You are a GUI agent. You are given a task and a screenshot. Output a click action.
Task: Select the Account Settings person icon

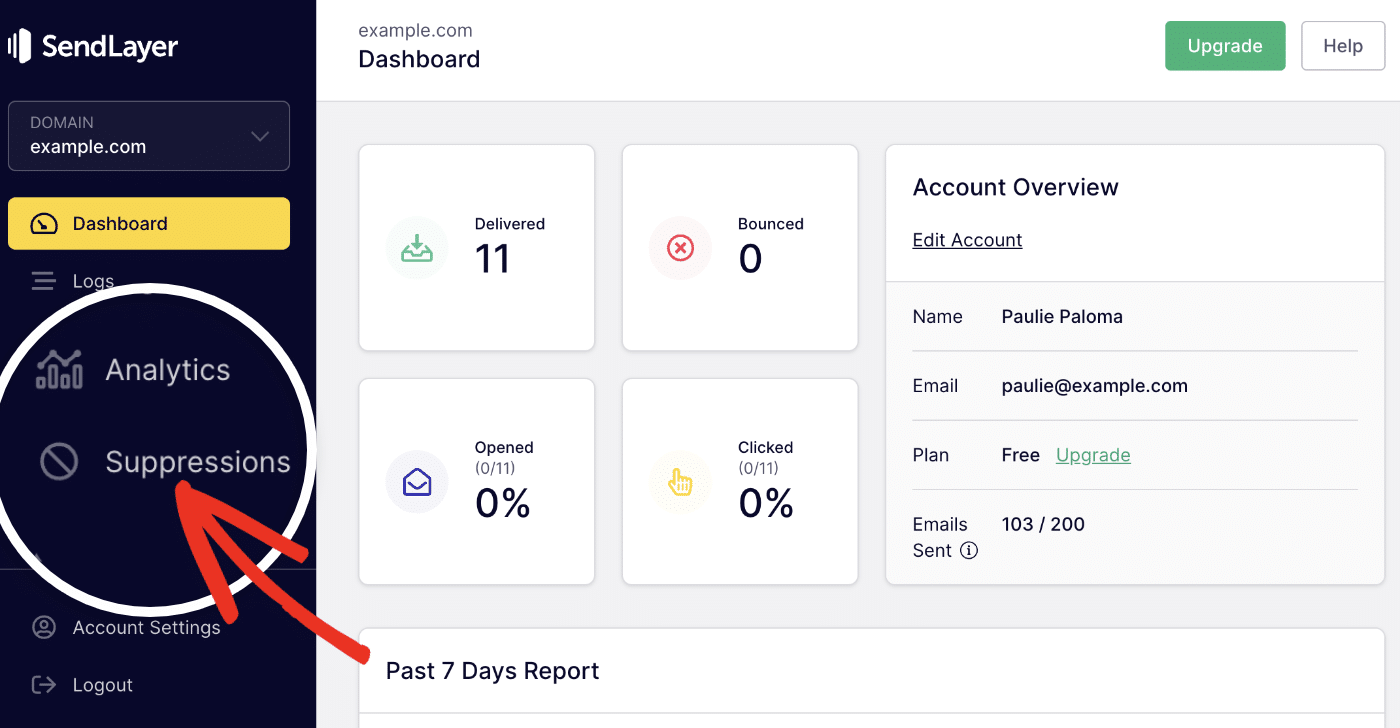(x=43, y=627)
